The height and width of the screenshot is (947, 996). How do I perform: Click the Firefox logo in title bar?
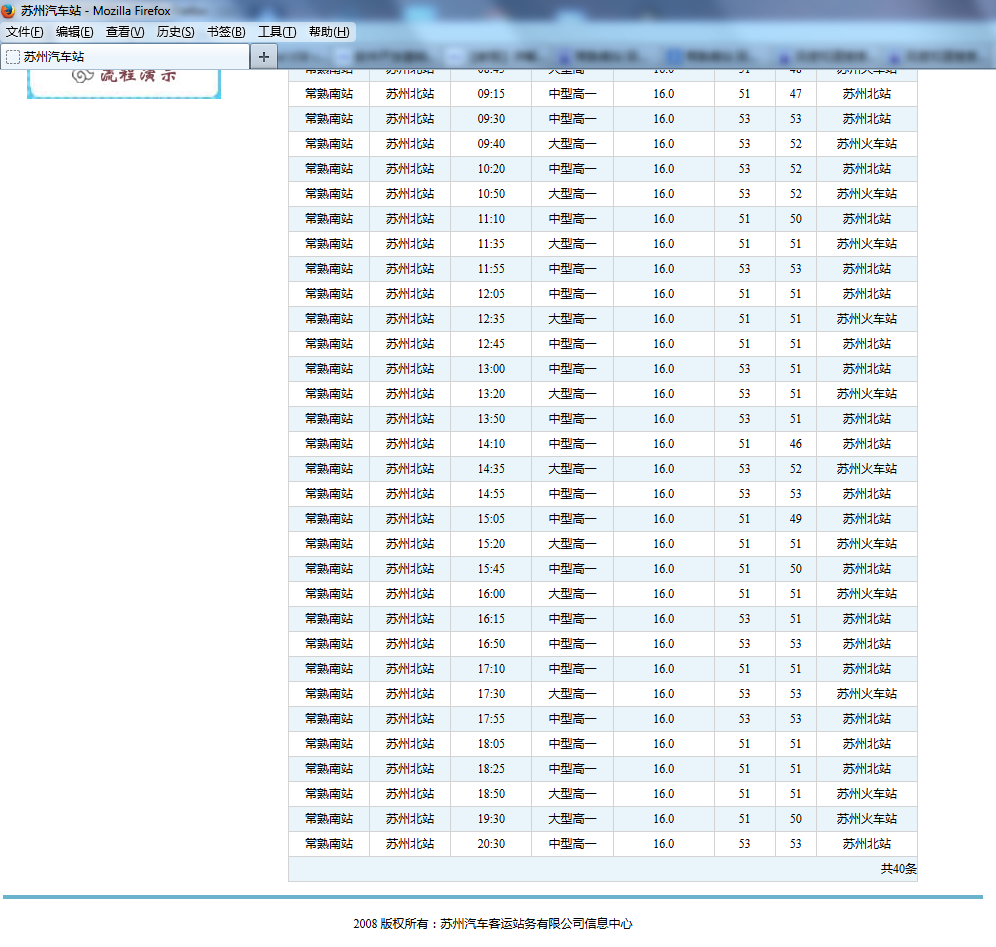pyautogui.click(x=8, y=11)
